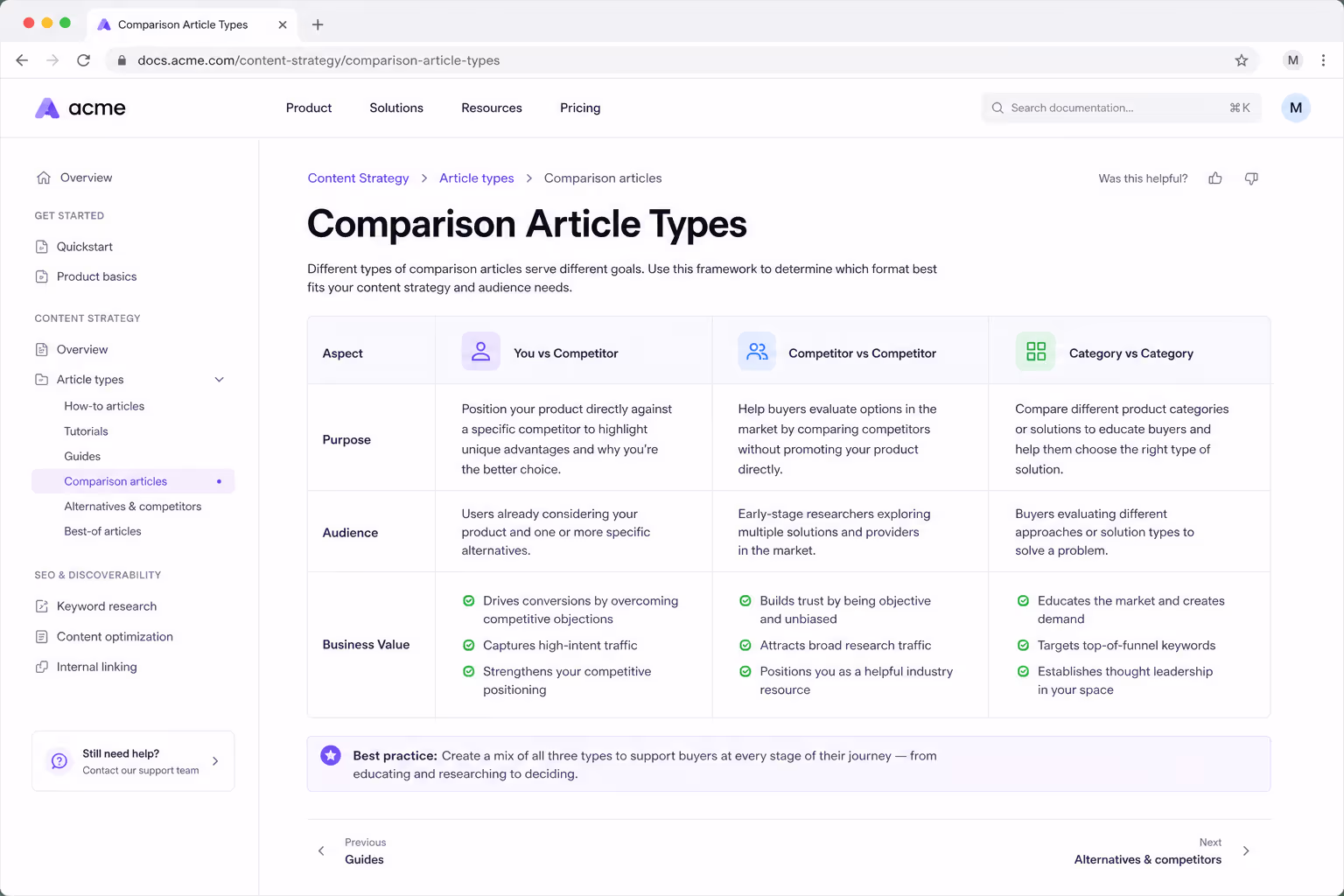The image size is (1344, 896).
Task: Bookmark this page with star icon
Action: pos(1241,60)
